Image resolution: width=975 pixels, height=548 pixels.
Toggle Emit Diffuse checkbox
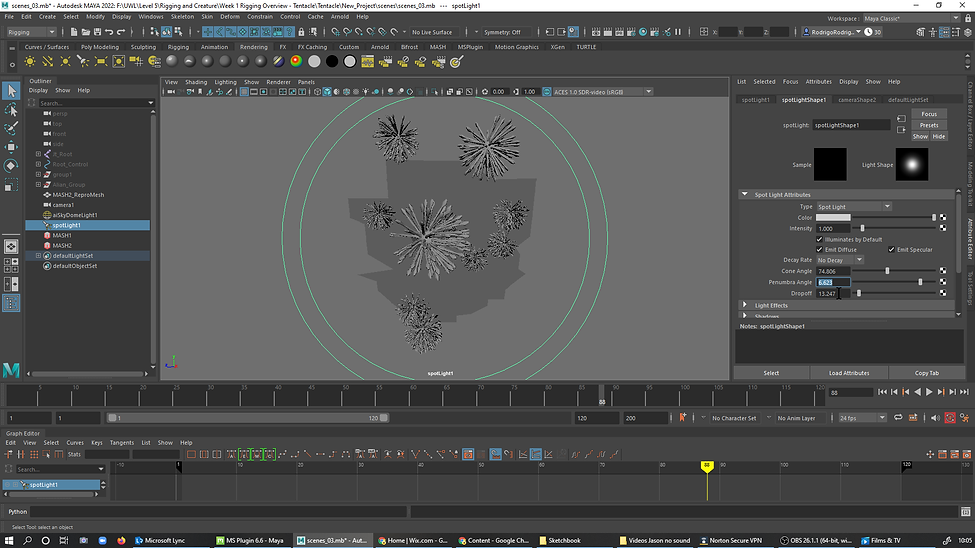coord(819,249)
